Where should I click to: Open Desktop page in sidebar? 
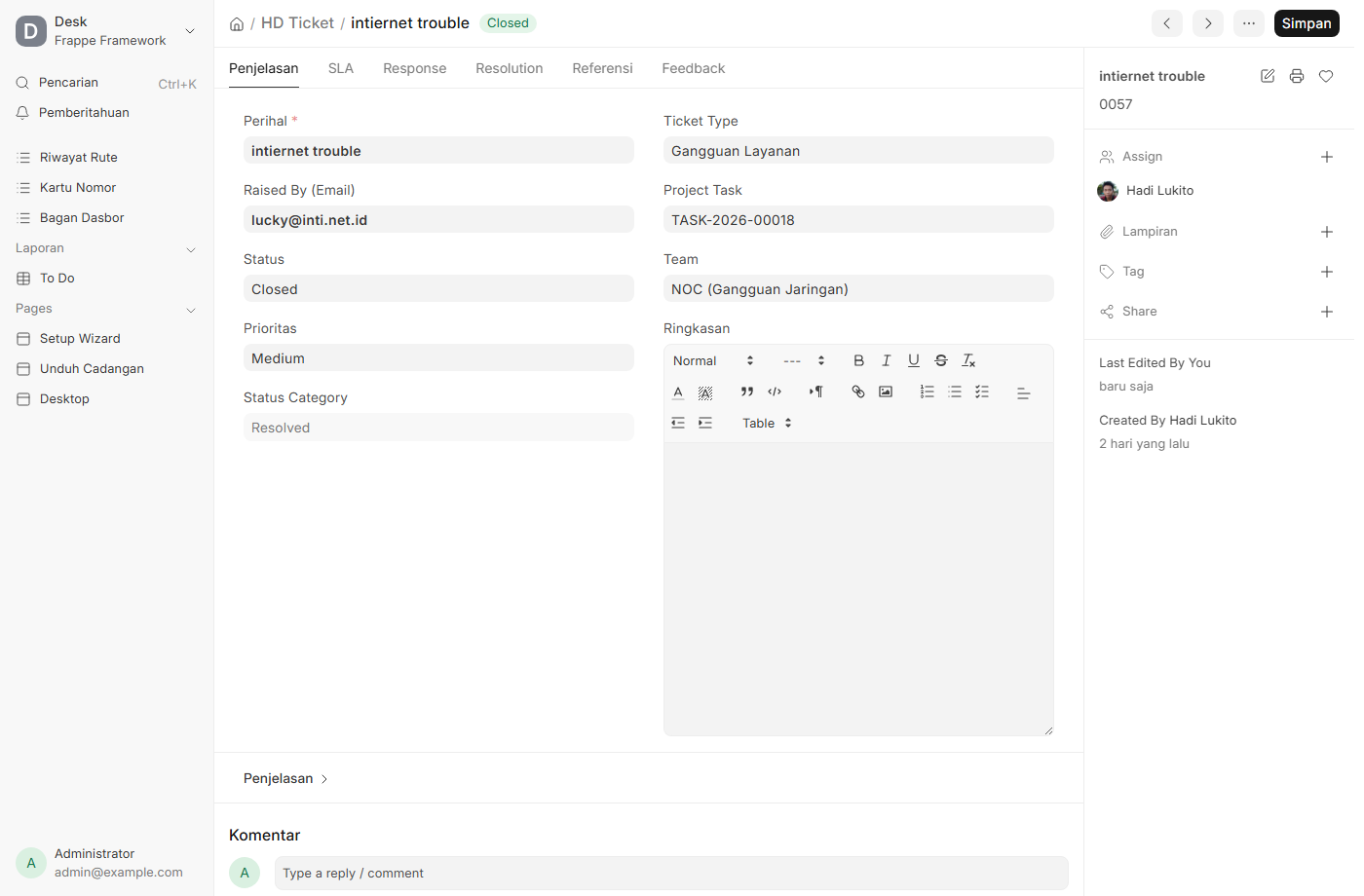click(x=106, y=399)
